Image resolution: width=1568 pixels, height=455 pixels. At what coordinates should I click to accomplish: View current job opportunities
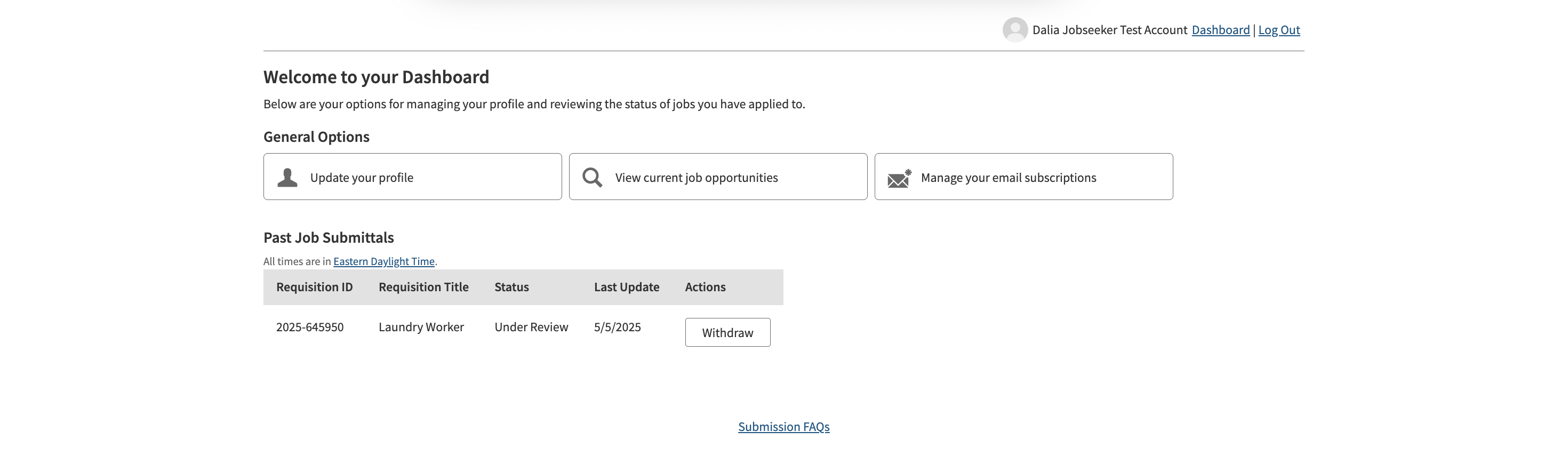718,177
